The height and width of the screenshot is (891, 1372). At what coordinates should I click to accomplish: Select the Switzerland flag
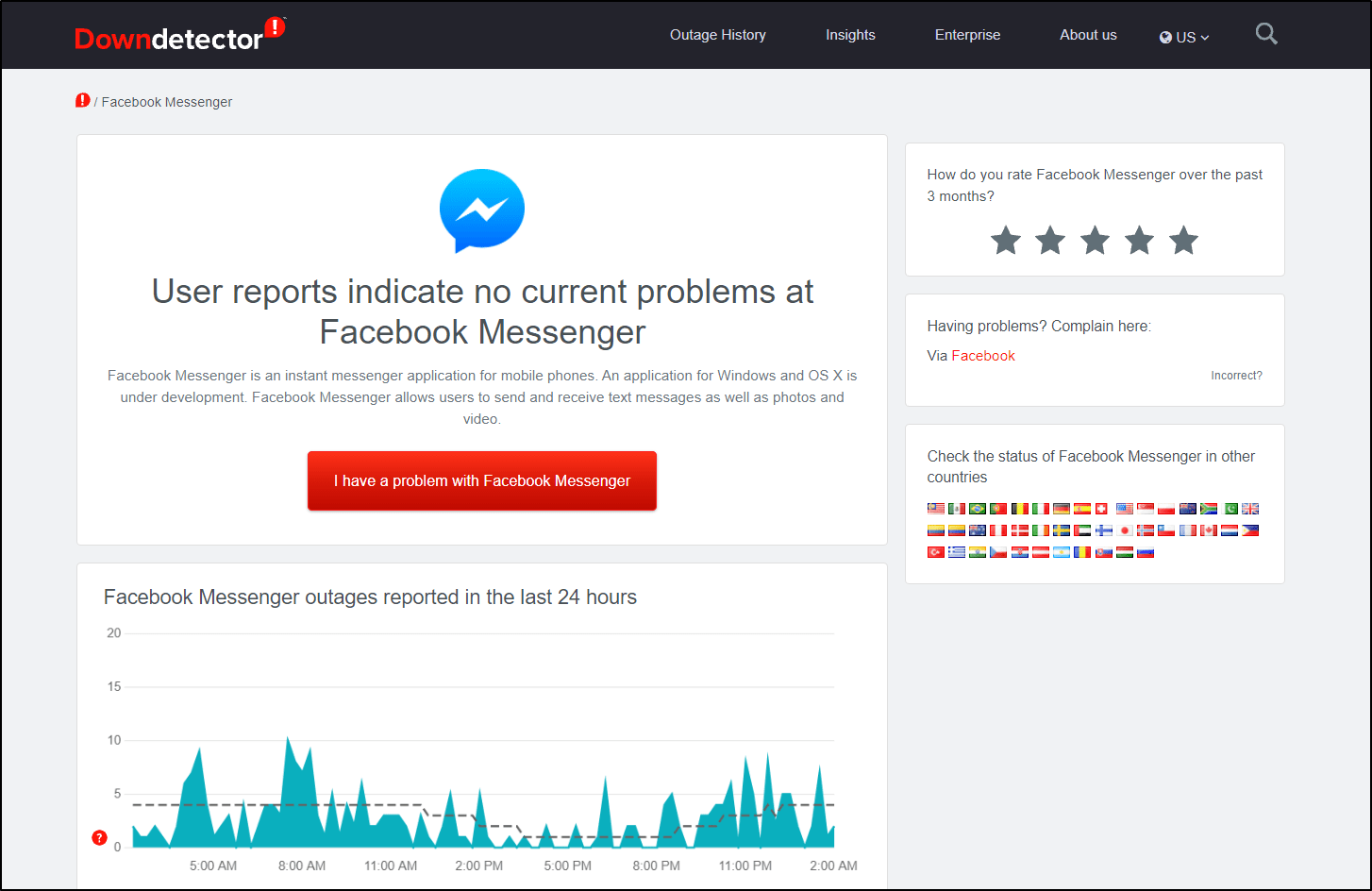(x=1101, y=509)
